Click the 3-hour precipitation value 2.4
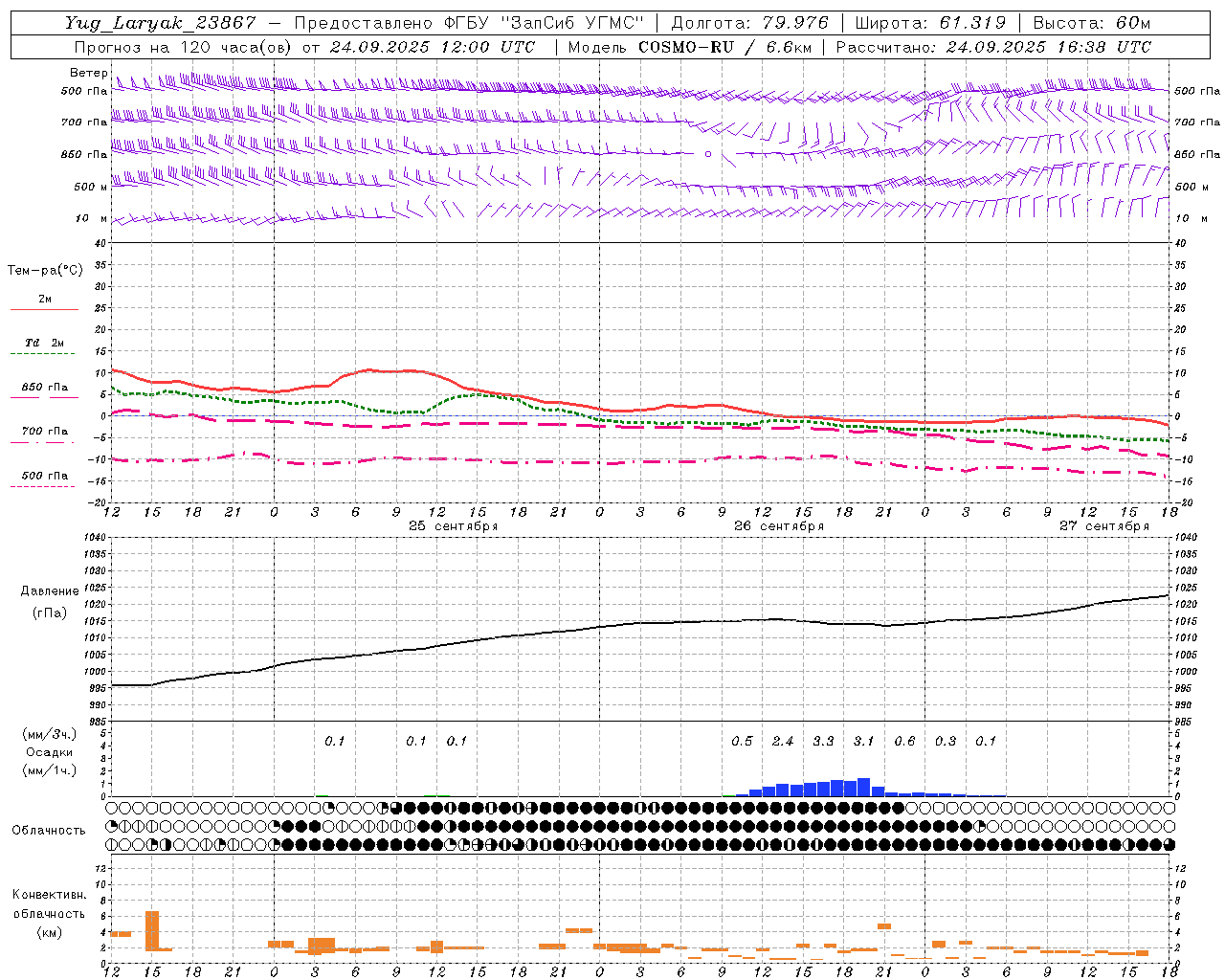Viewport: 1225px width, 980px height. (783, 741)
